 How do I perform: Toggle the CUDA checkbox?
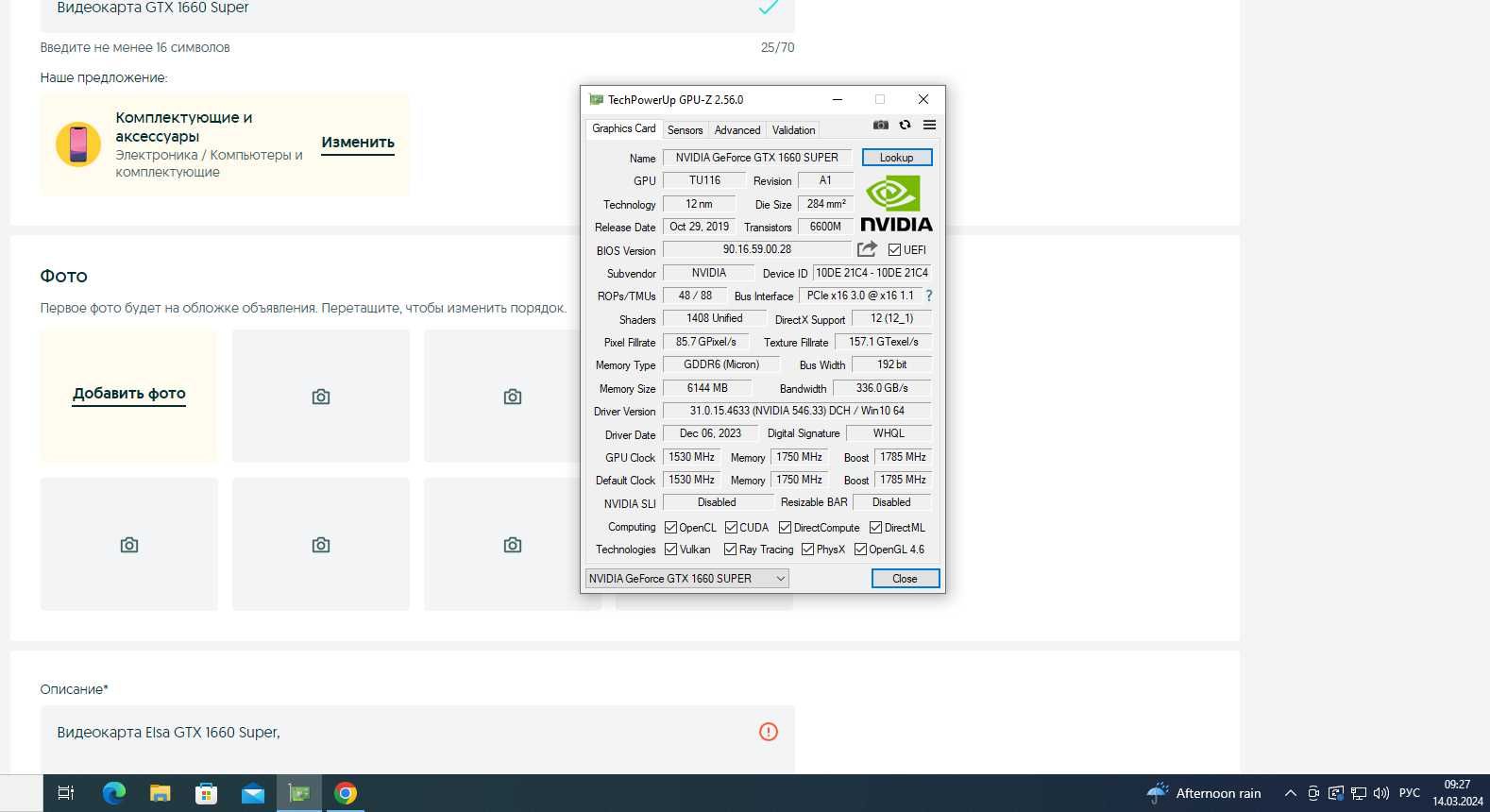731,528
